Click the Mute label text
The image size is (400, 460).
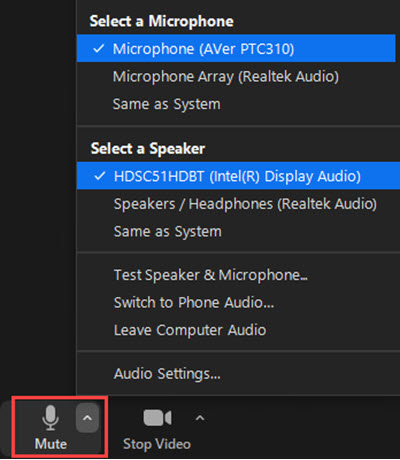point(51,444)
